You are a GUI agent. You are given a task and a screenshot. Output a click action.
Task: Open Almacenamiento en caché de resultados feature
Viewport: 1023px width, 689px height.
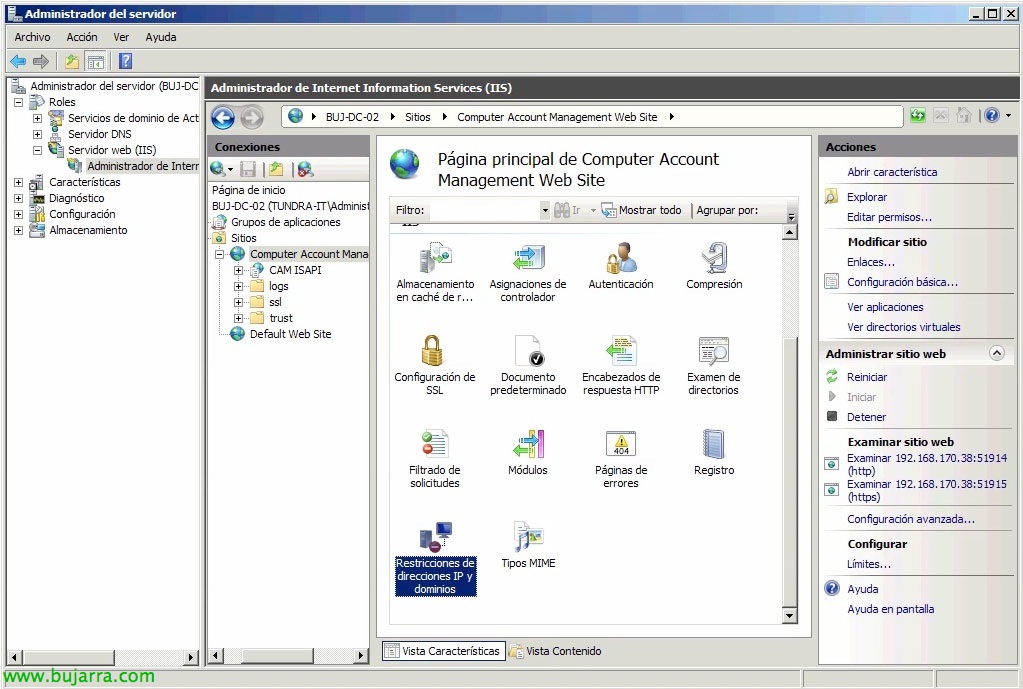(x=435, y=273)
